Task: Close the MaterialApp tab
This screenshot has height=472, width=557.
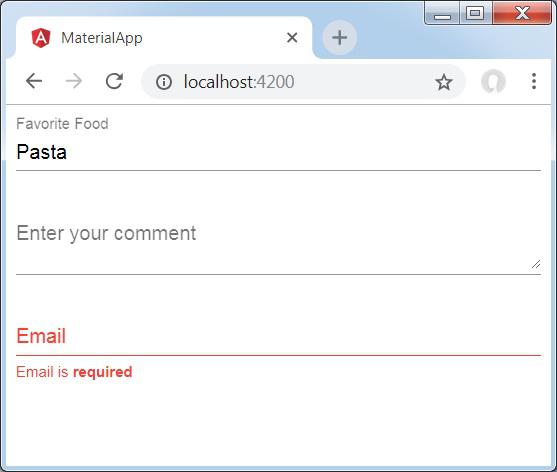Action: coord(292,38)
